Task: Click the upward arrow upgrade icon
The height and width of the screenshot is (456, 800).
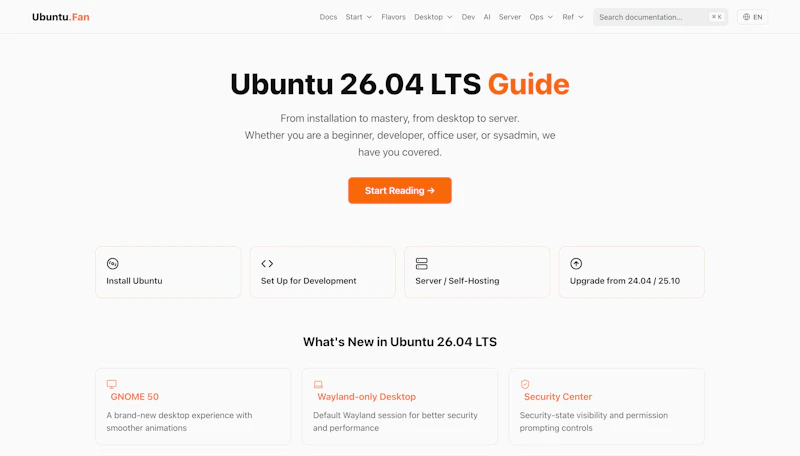Action: (576, 264)
